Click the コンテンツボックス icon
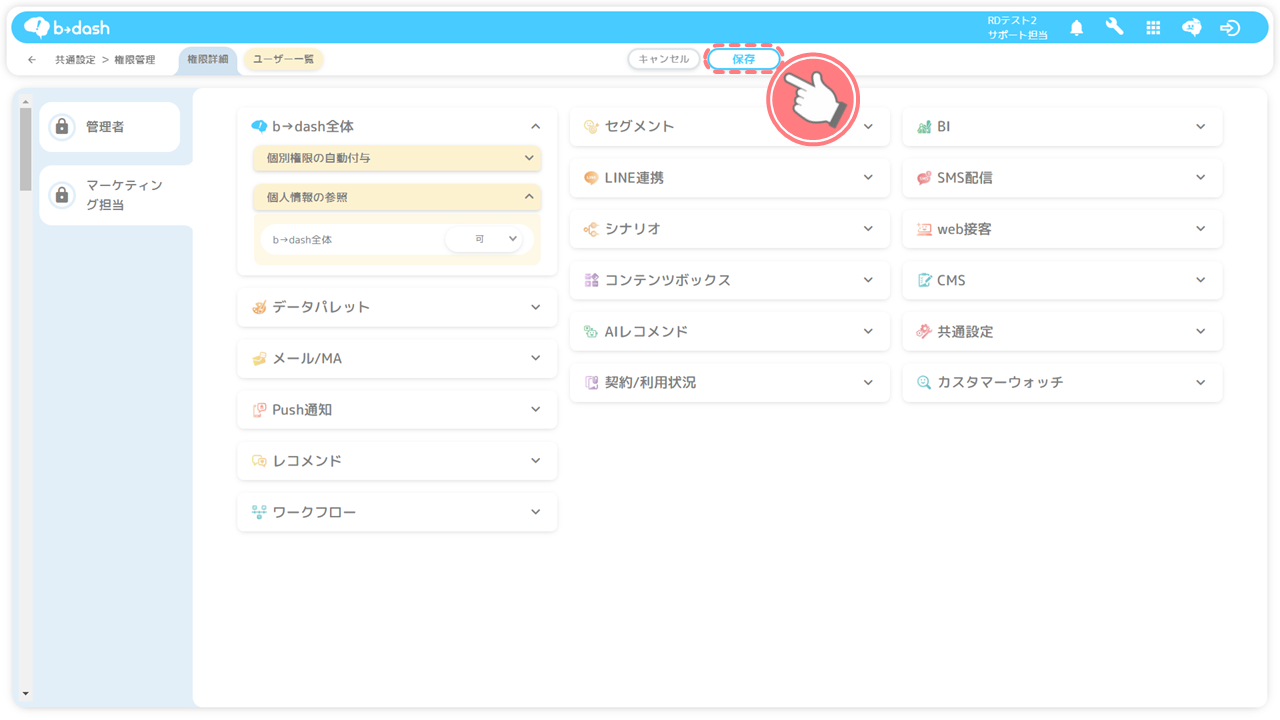The image size is (1280, 720). (591, 280)
